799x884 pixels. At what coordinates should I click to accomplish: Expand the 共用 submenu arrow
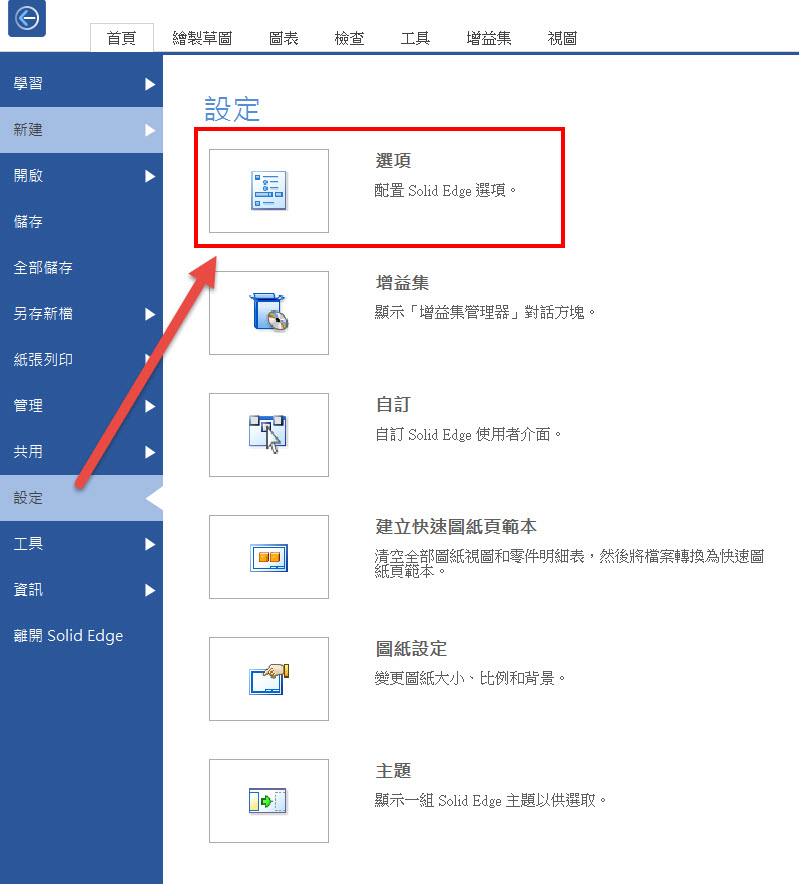pos(149,452)
